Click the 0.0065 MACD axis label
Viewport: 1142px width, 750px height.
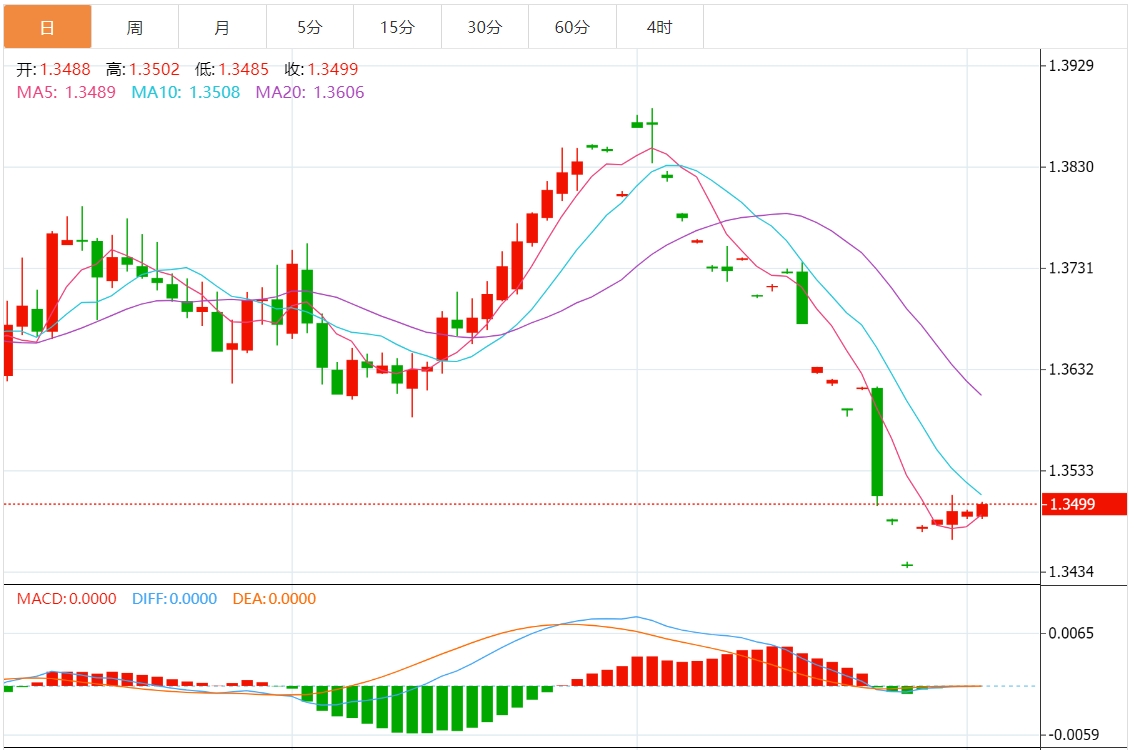point(1071,633)
